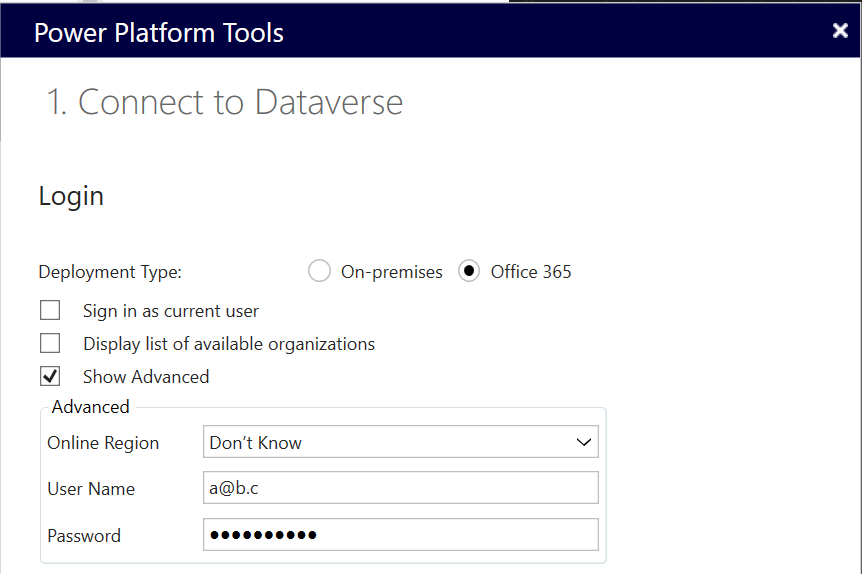Click the 1. Connect to Dataverse heading

point(225,102)
